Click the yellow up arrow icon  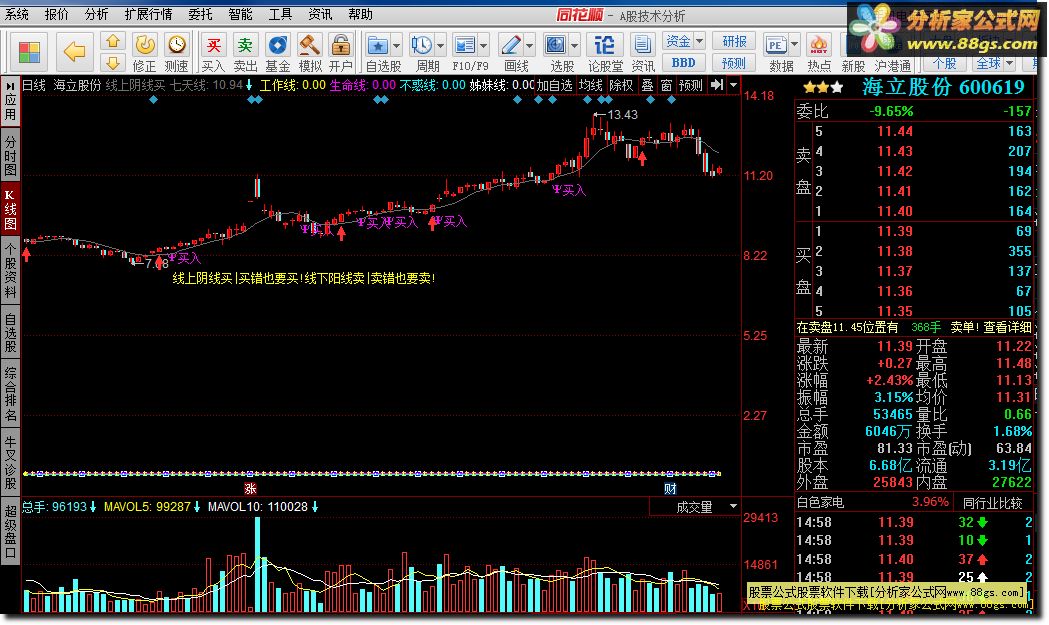112,41
